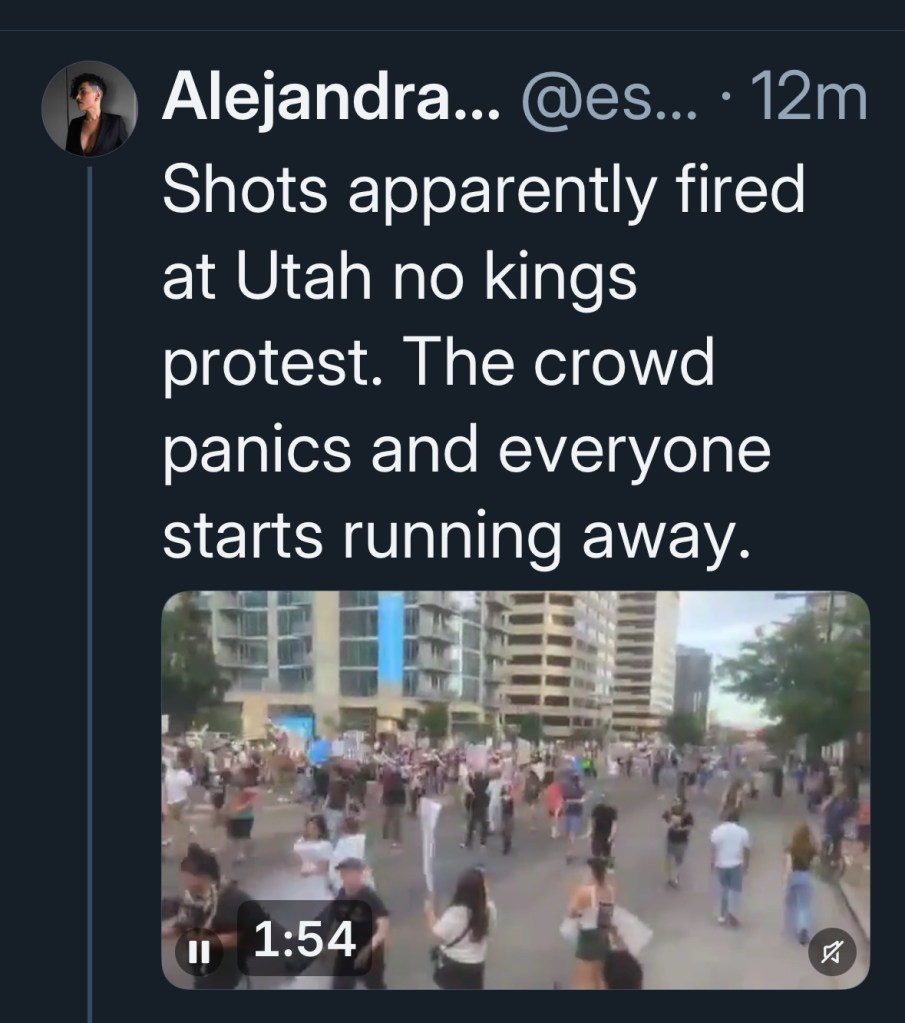Tap the person in white shirt holding sign
This screenshot has height=1023, width=905.
(463, 925)
